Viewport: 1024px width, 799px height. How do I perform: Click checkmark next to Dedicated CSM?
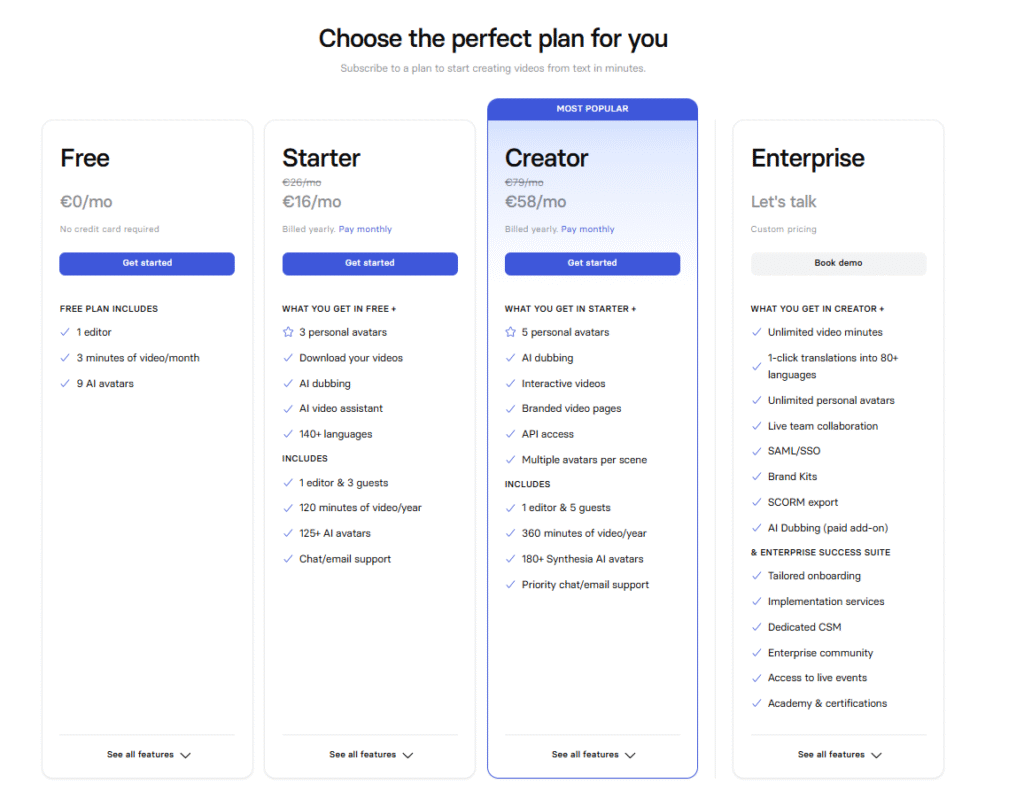point(757,627)
